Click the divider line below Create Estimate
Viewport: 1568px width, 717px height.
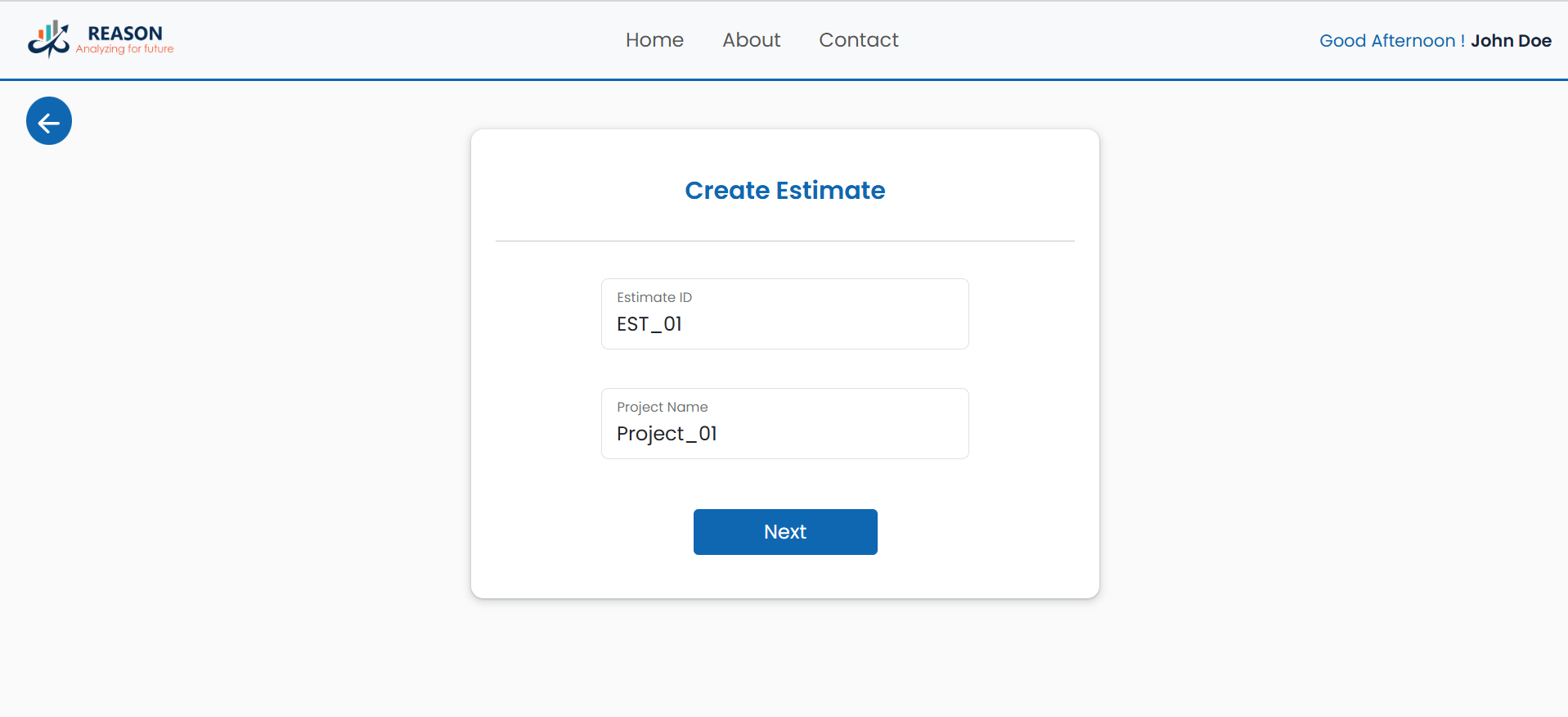tap(784, 241)
